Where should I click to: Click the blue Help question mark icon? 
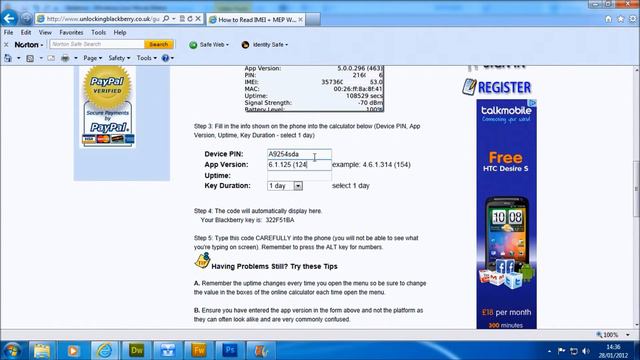tap(165, 58)
